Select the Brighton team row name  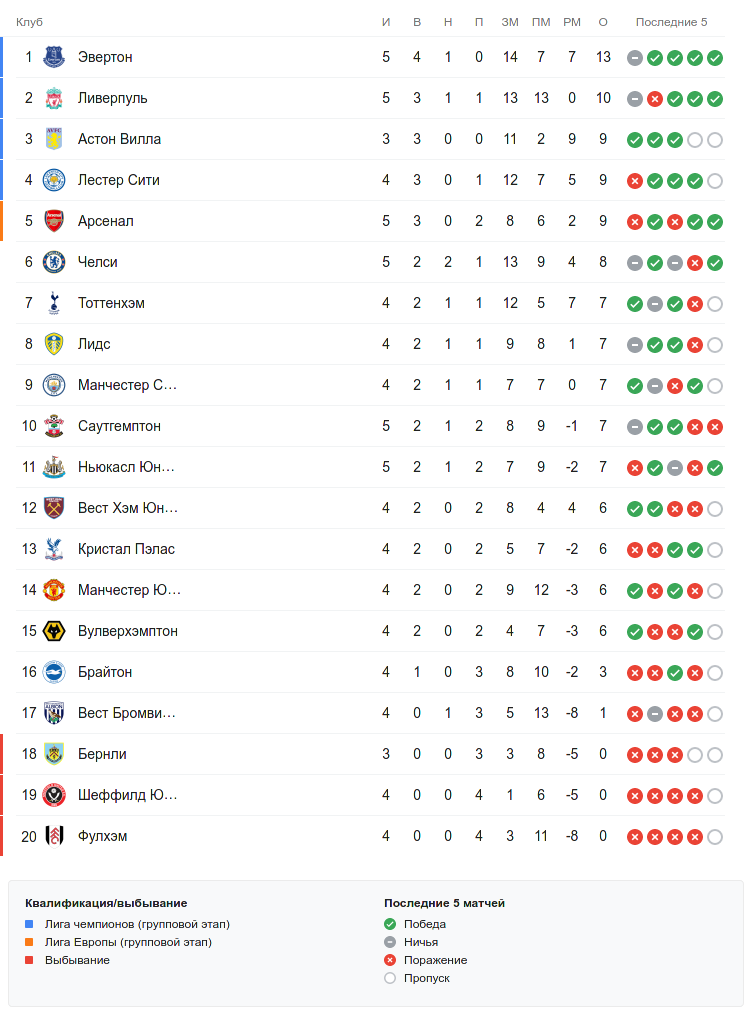coord(105,672)
